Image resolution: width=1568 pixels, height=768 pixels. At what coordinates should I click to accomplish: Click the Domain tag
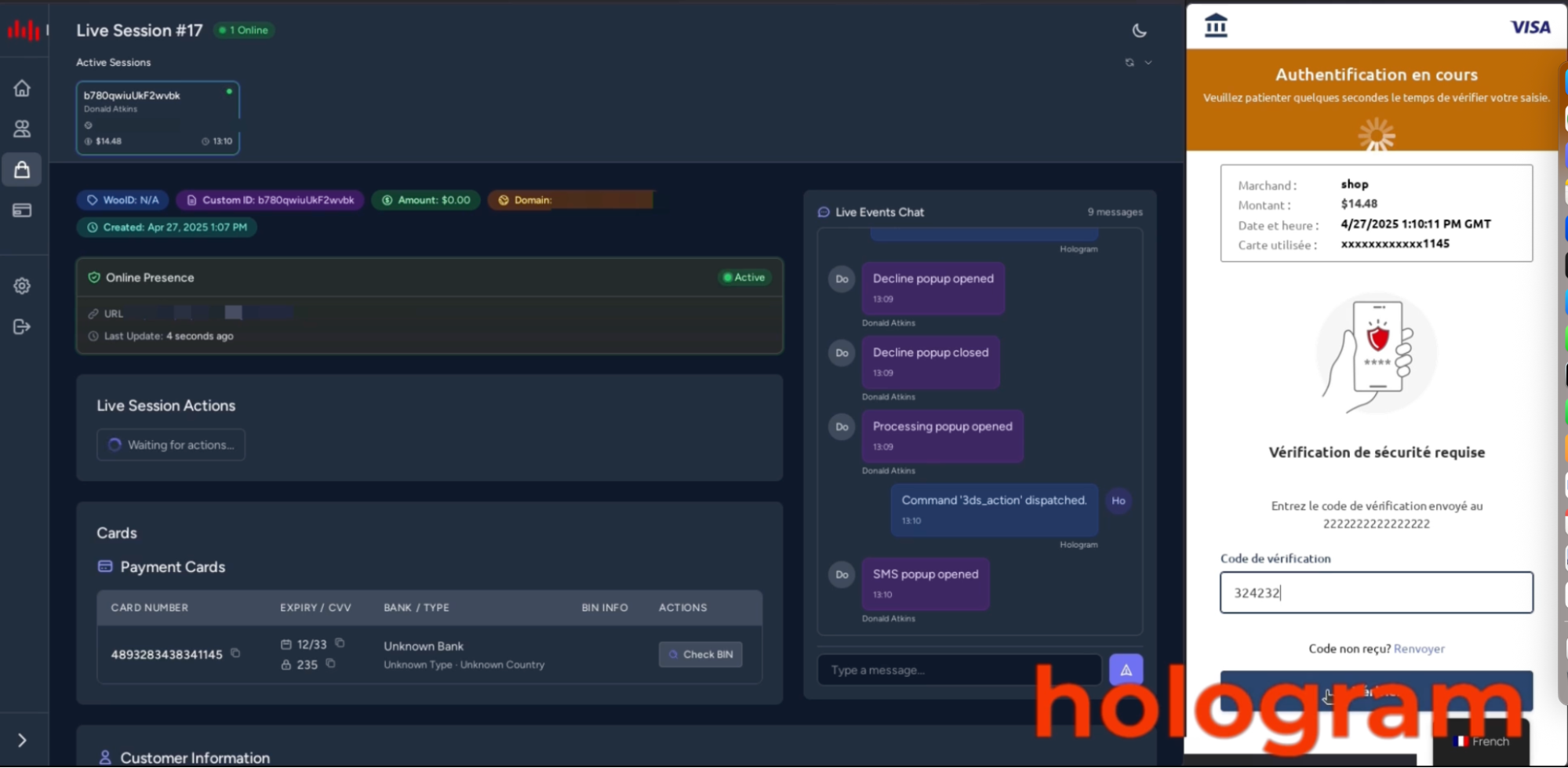[x=570, y=200]
